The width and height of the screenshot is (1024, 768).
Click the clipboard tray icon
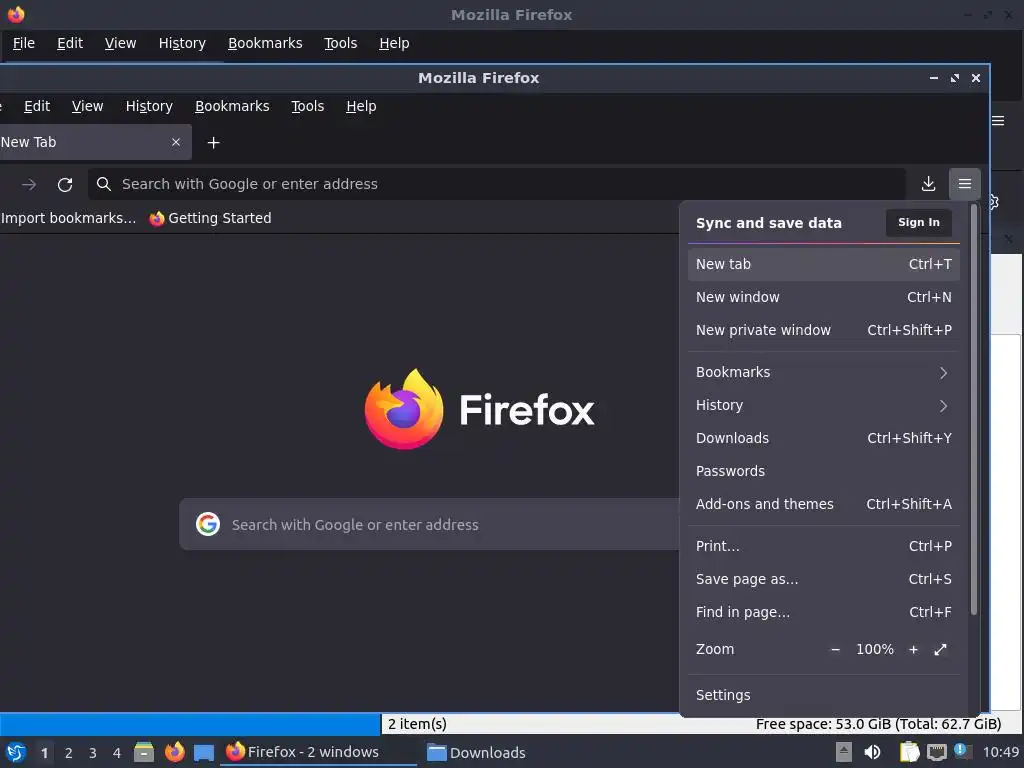pos(909,752)
